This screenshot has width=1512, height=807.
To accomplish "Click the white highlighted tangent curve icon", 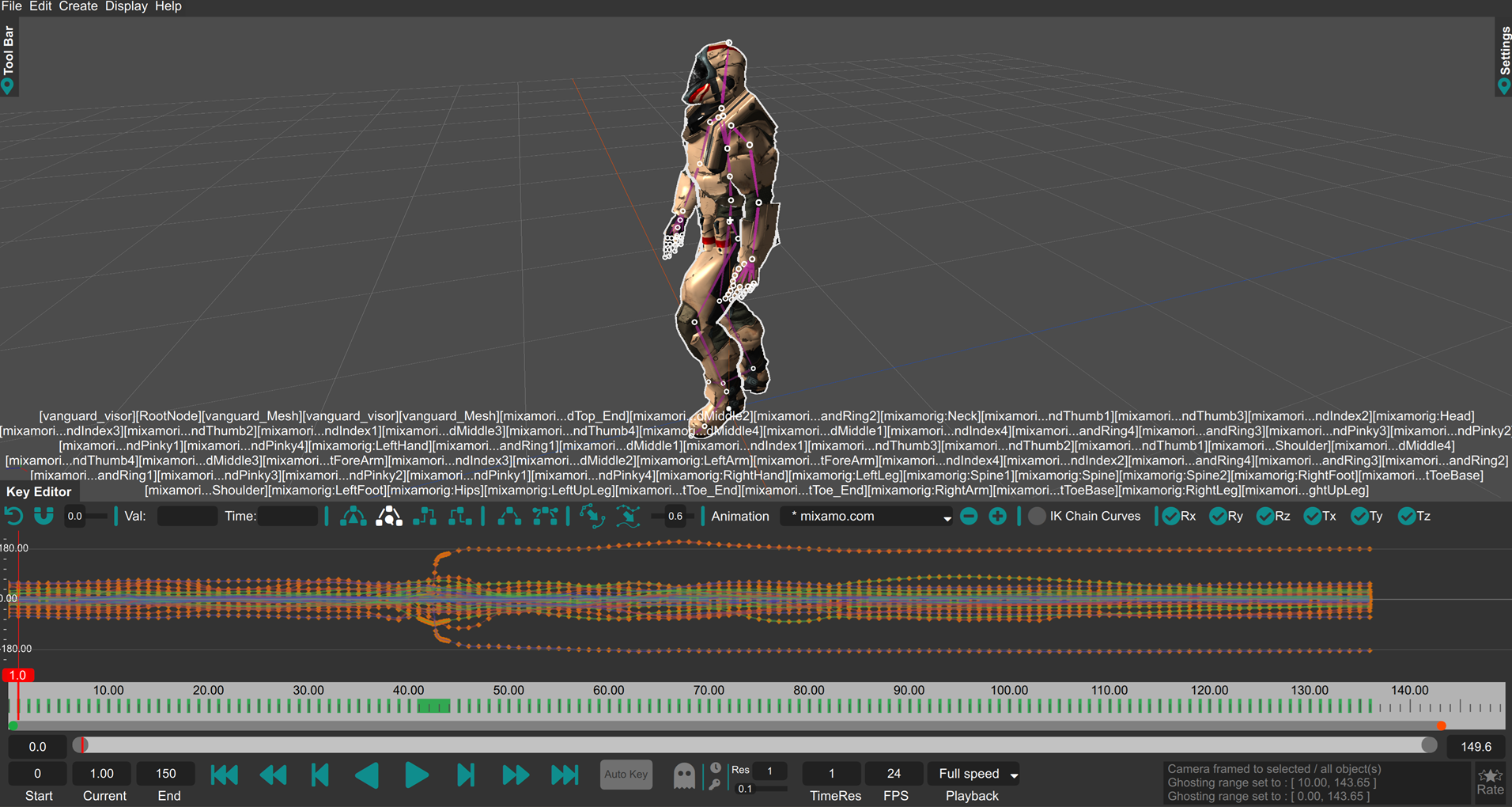I will [x=388, y=517].
